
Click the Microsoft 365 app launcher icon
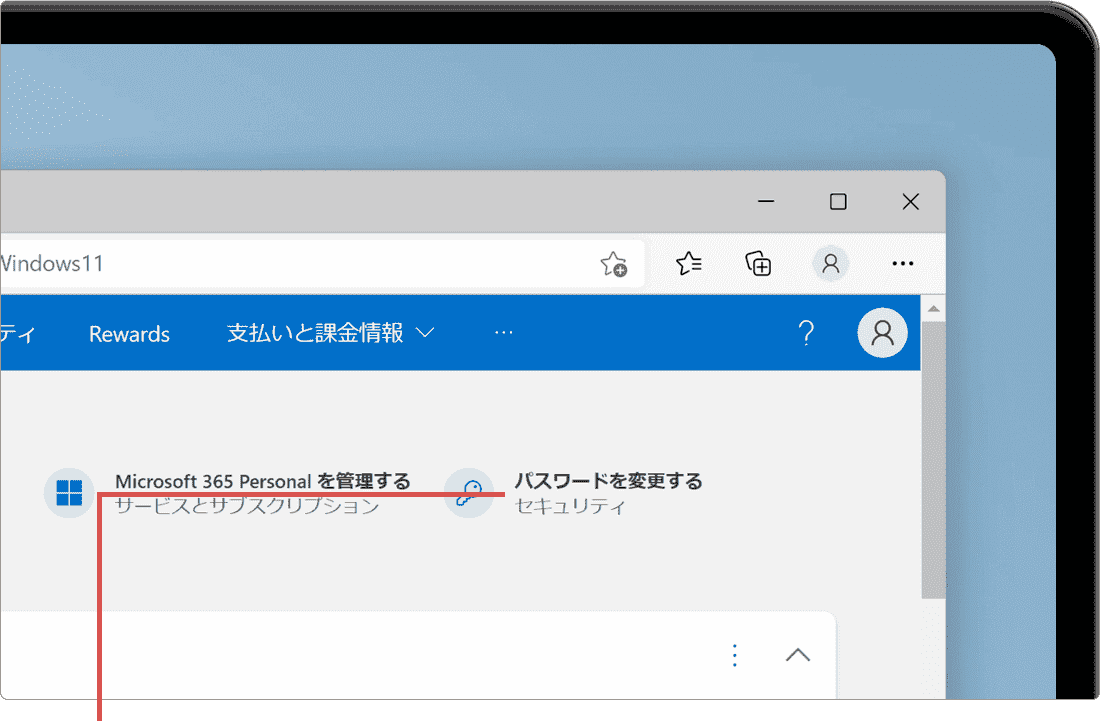pyautogui.click(x=68, y=492)
